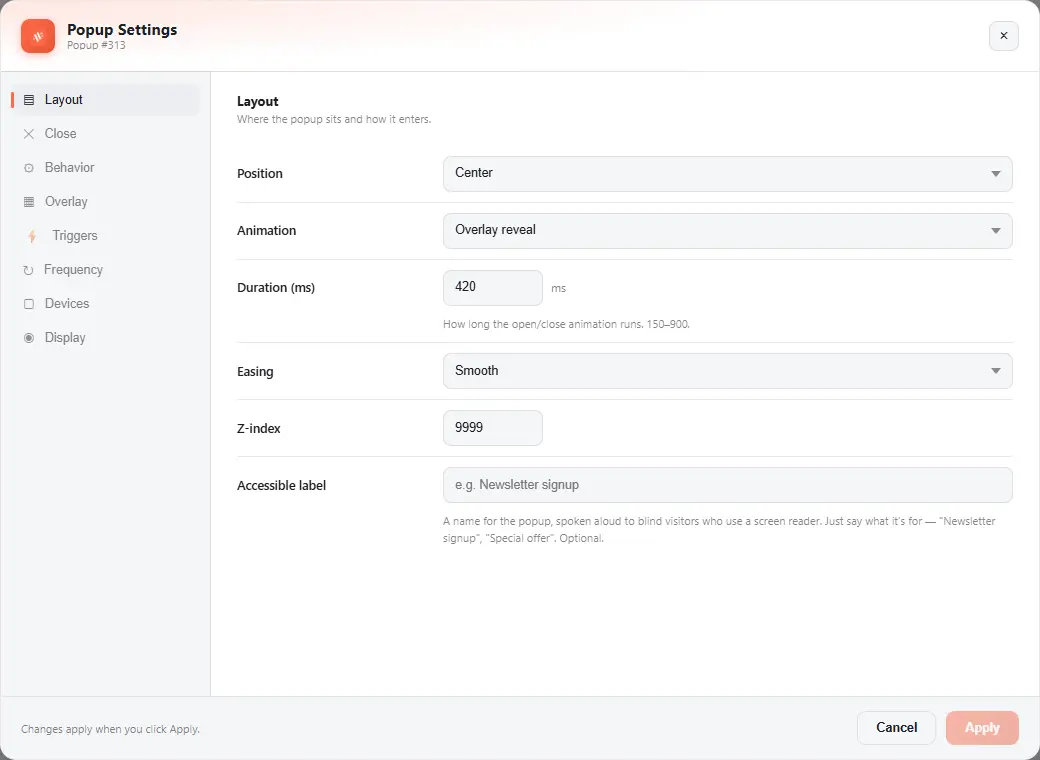Click the Animation field label
1040x760 pixels.
point(267,231)
